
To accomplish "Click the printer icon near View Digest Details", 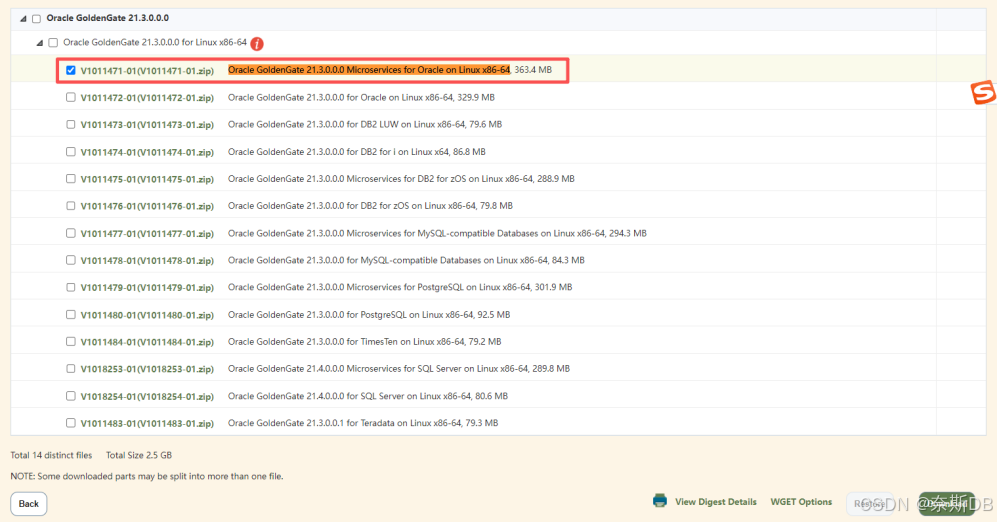I will 660,501.
